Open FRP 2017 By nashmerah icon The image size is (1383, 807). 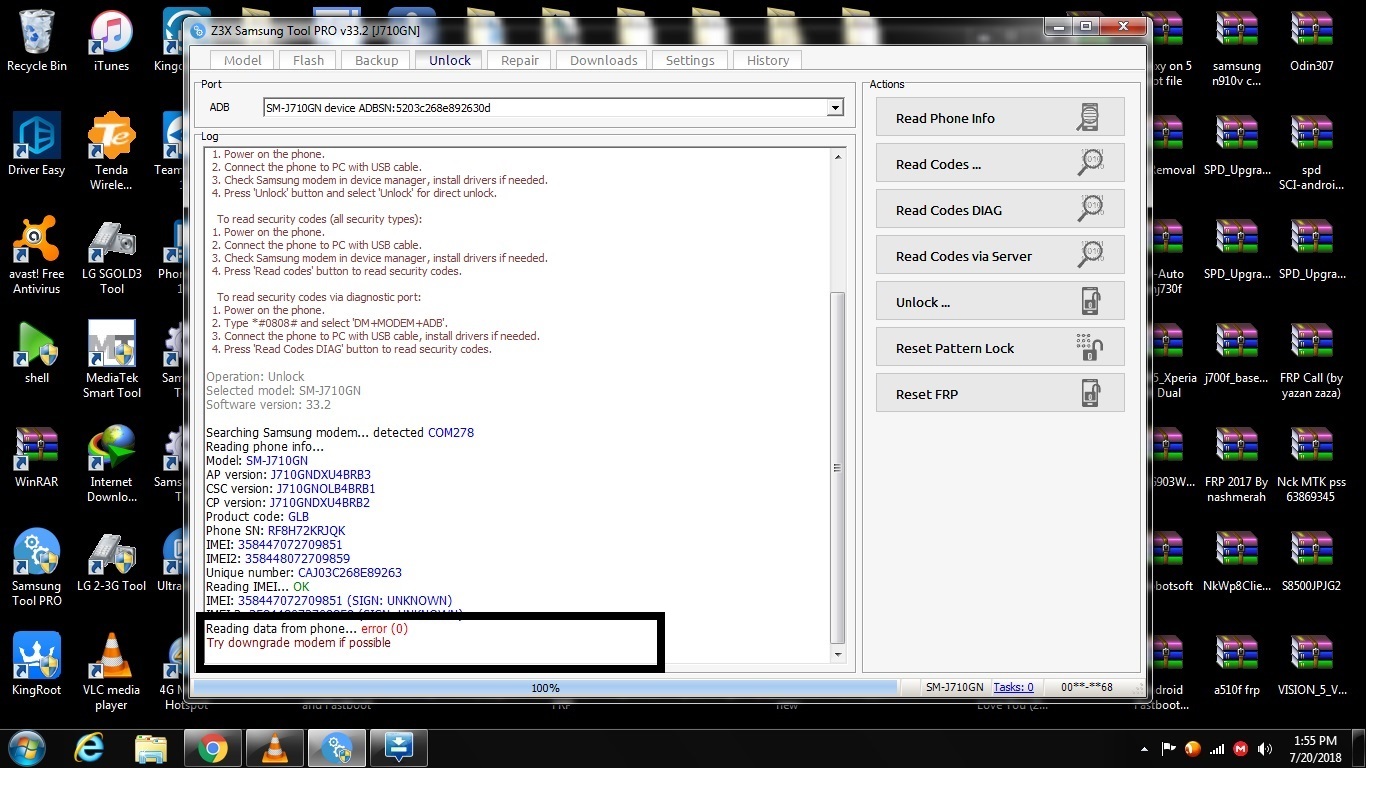point(1237,464)
